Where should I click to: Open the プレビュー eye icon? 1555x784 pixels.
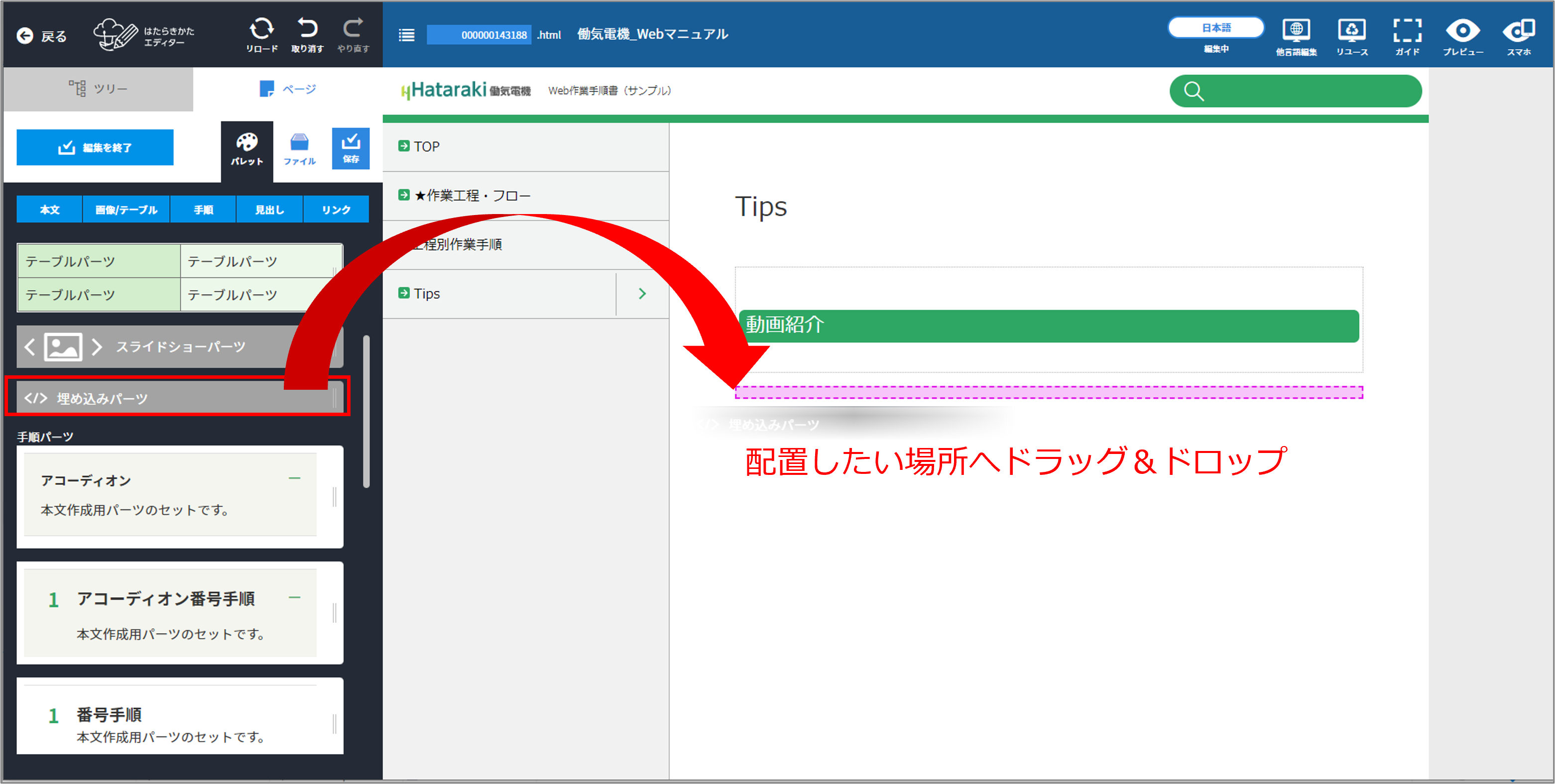coord(1462,31)
